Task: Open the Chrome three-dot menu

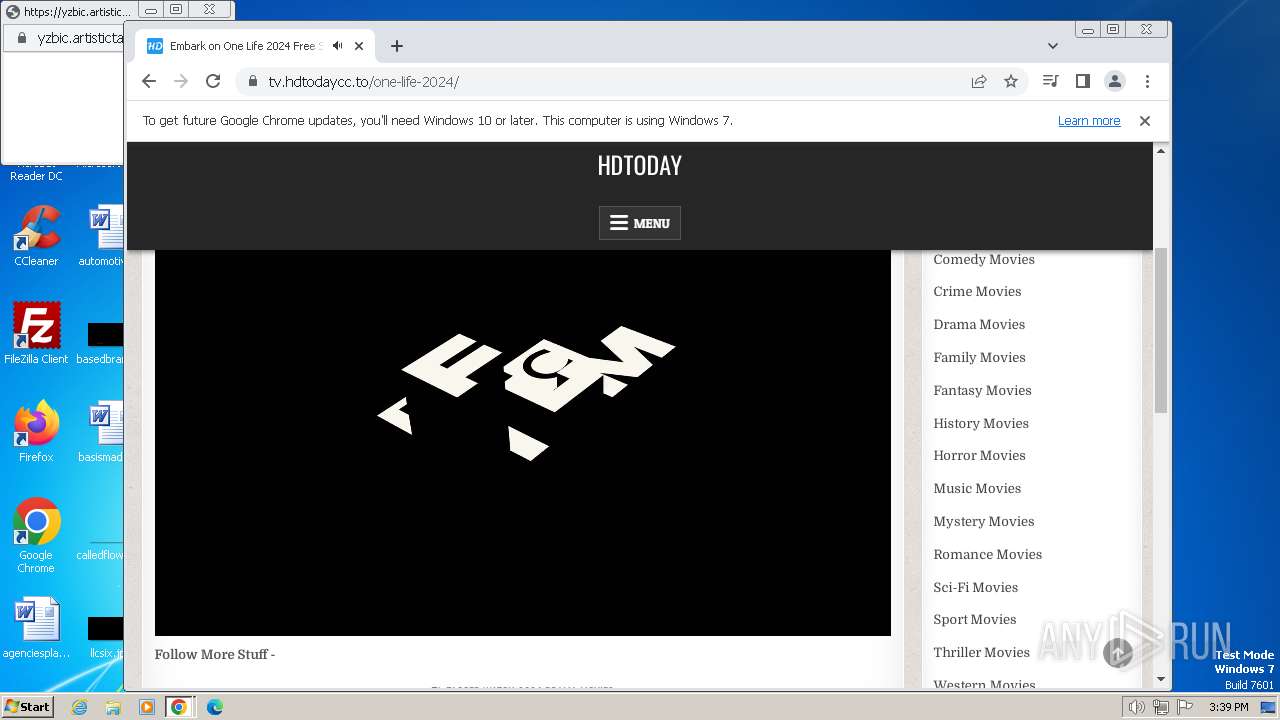Action: click(1147, 82)
